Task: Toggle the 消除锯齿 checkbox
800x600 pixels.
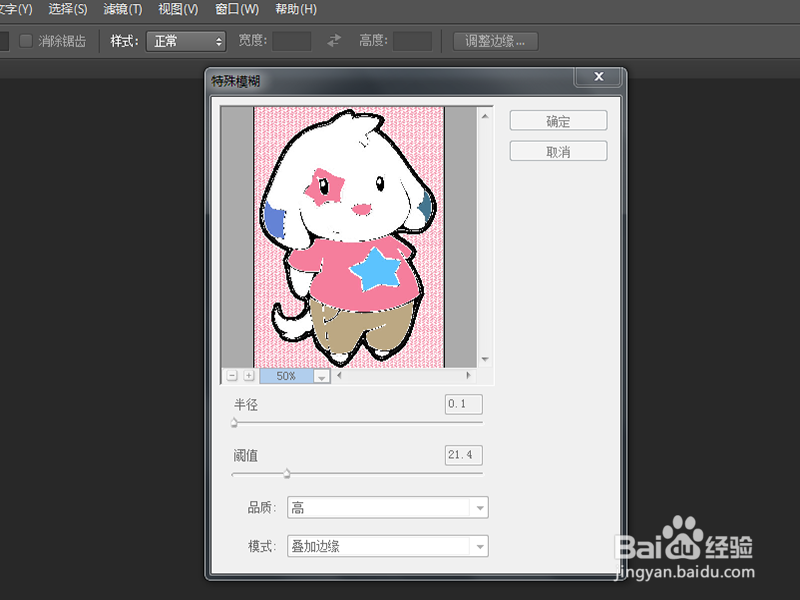Action: pyautogui.click(x=26, y=41)
